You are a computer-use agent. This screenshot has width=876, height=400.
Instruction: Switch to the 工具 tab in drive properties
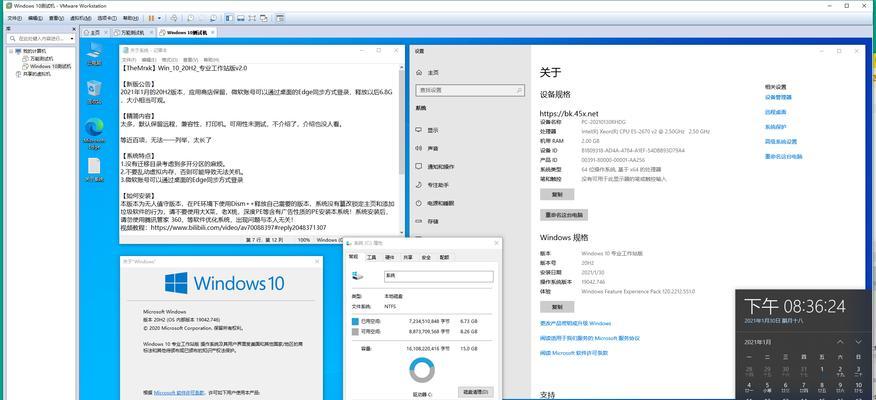pyautogui.click(x=372, y=258)
